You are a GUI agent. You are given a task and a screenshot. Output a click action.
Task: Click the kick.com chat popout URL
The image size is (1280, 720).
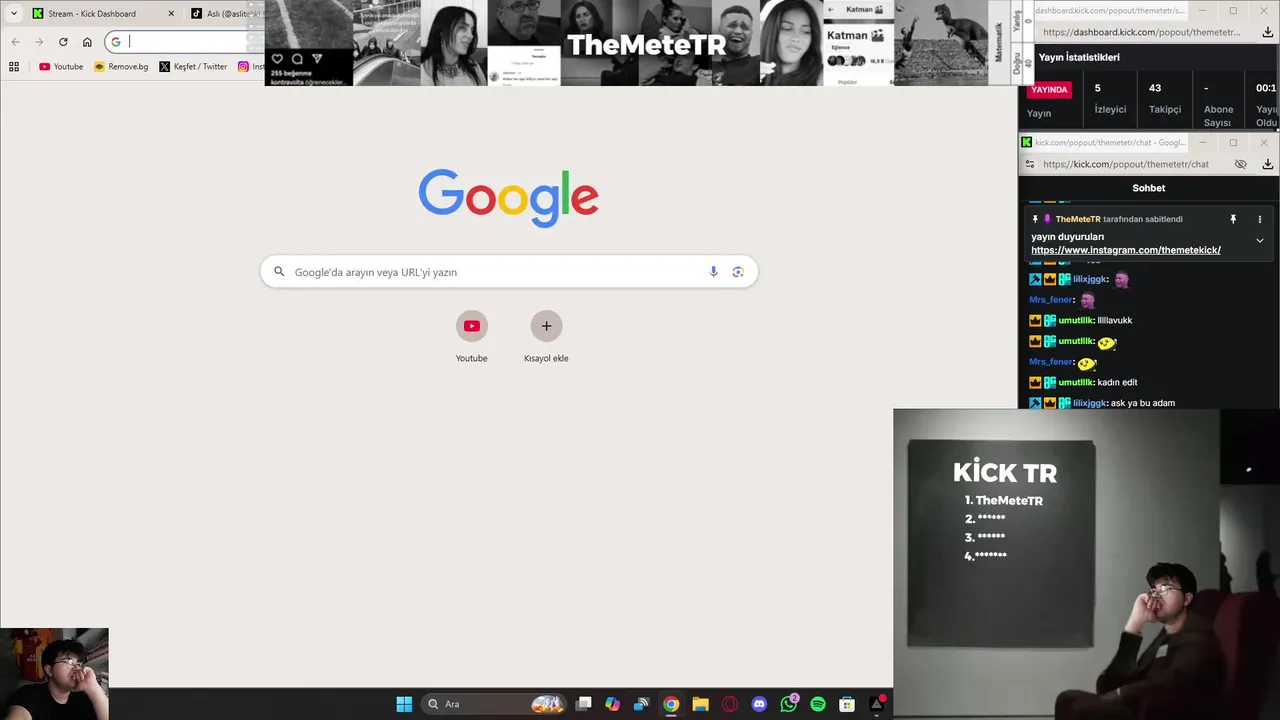tap(1126, 164)
